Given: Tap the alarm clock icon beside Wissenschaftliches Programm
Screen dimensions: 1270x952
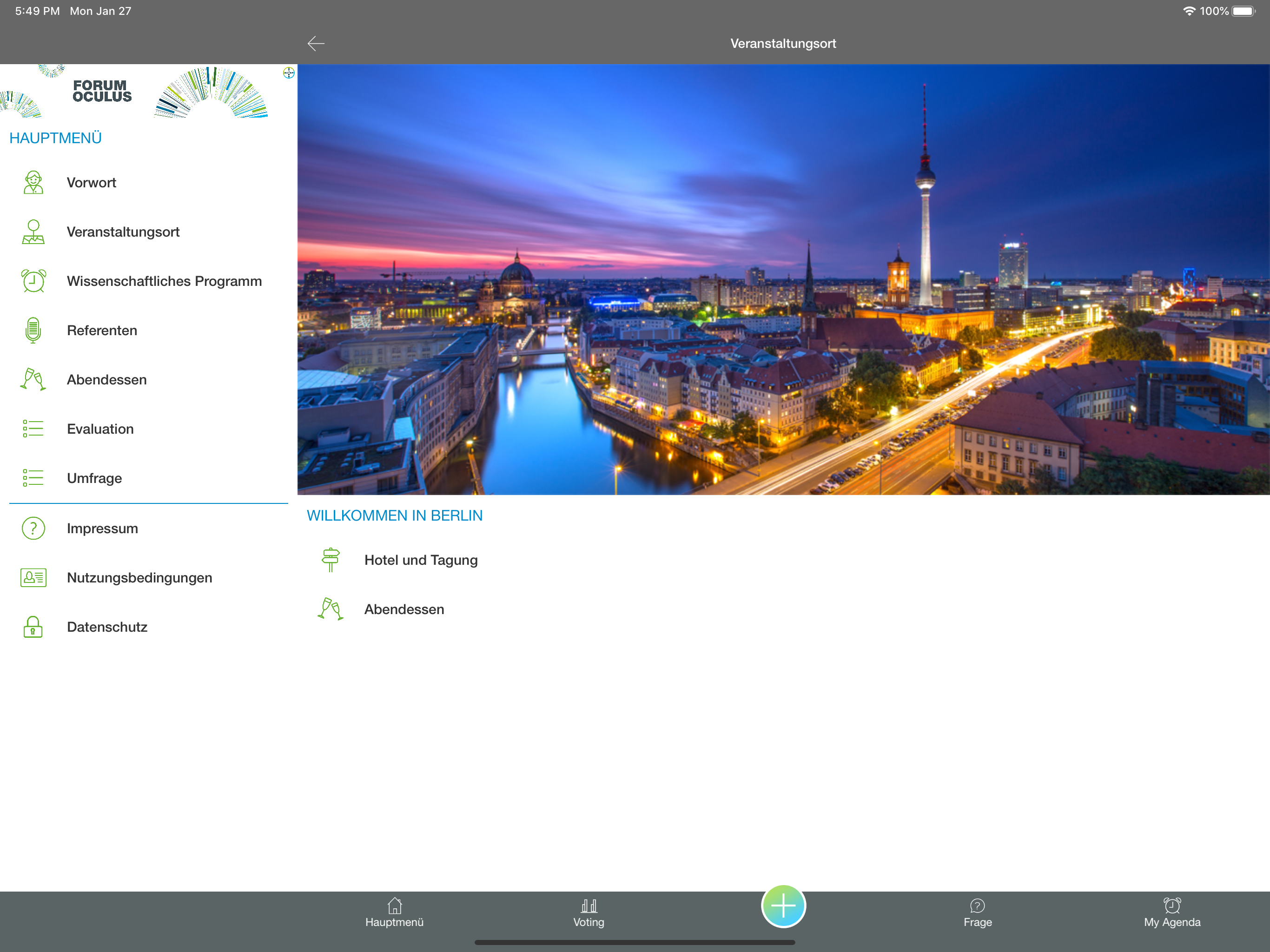Looking at the screenshot, I should click(33, 281).
